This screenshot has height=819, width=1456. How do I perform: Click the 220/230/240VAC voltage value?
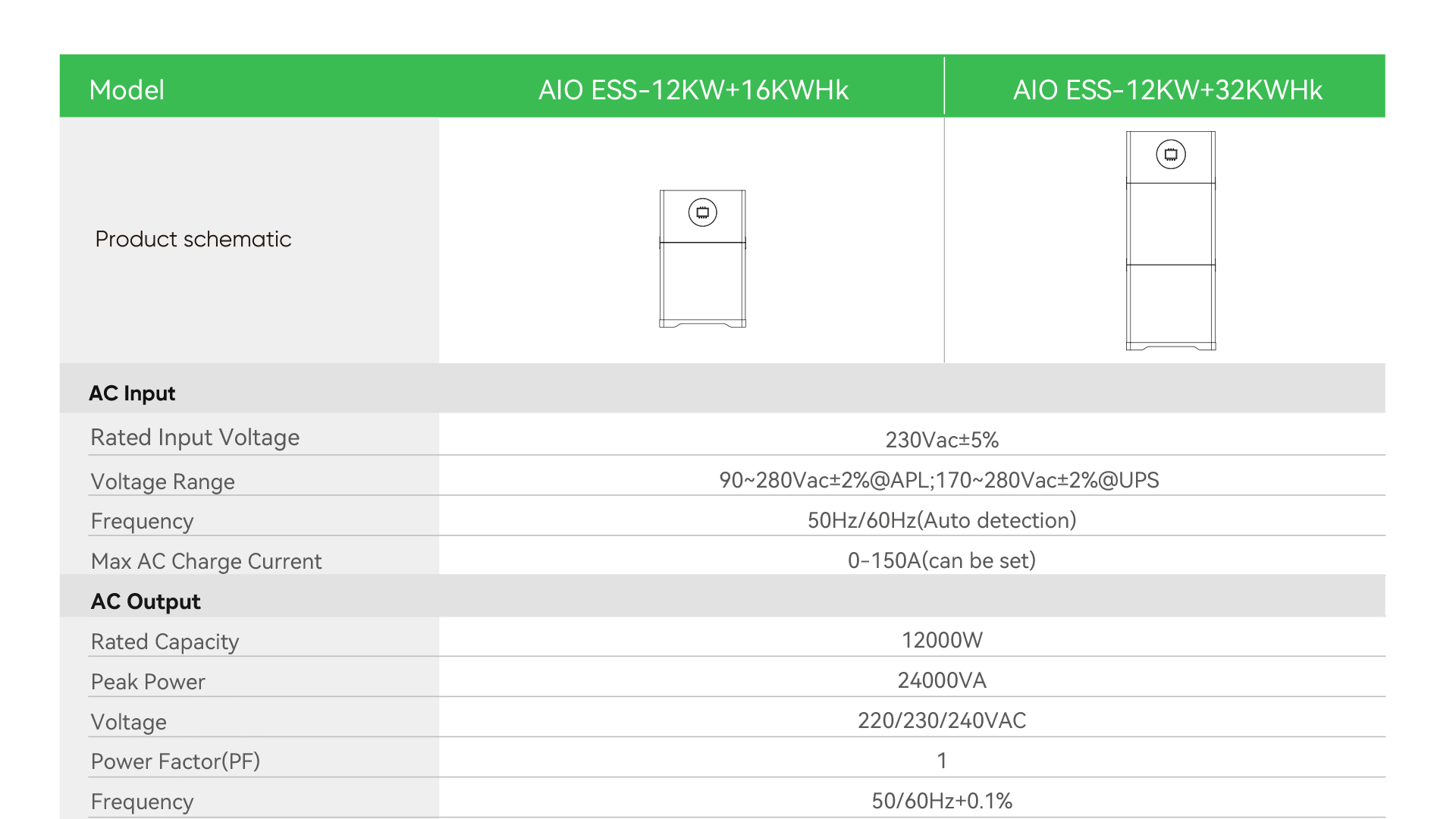point(942,720)
